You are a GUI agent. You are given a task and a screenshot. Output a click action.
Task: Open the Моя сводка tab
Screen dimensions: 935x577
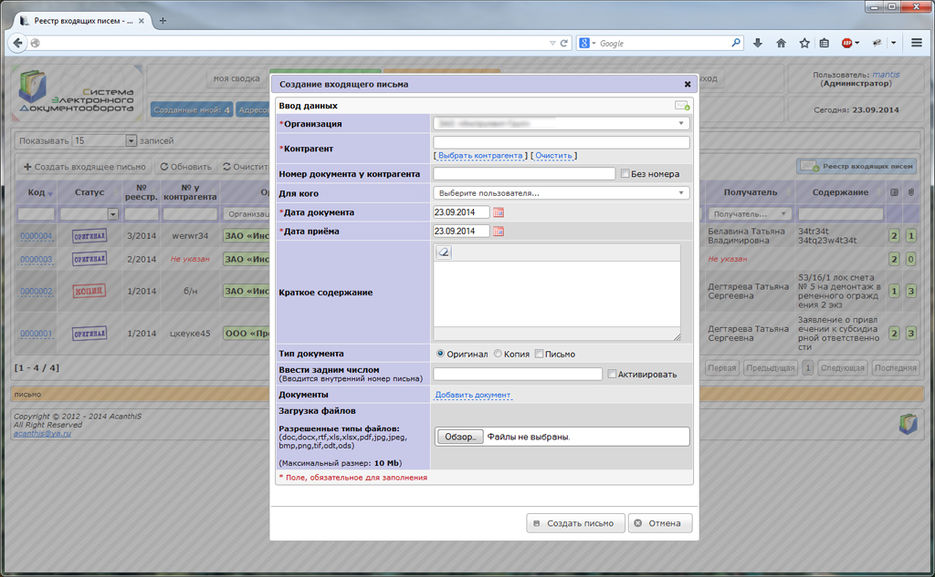click(x=237, y=79)
